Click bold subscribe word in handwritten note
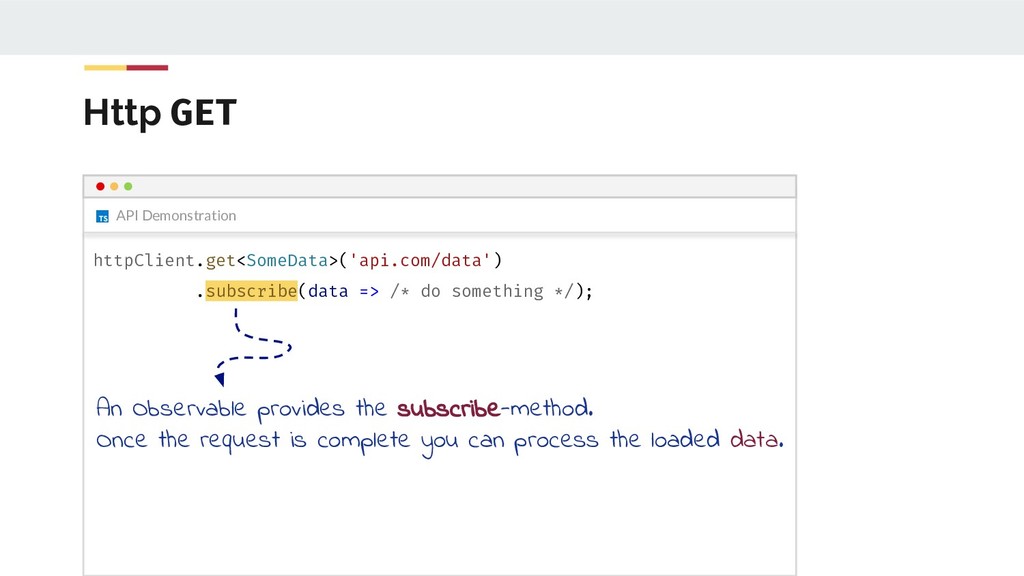 coord(448,409)
